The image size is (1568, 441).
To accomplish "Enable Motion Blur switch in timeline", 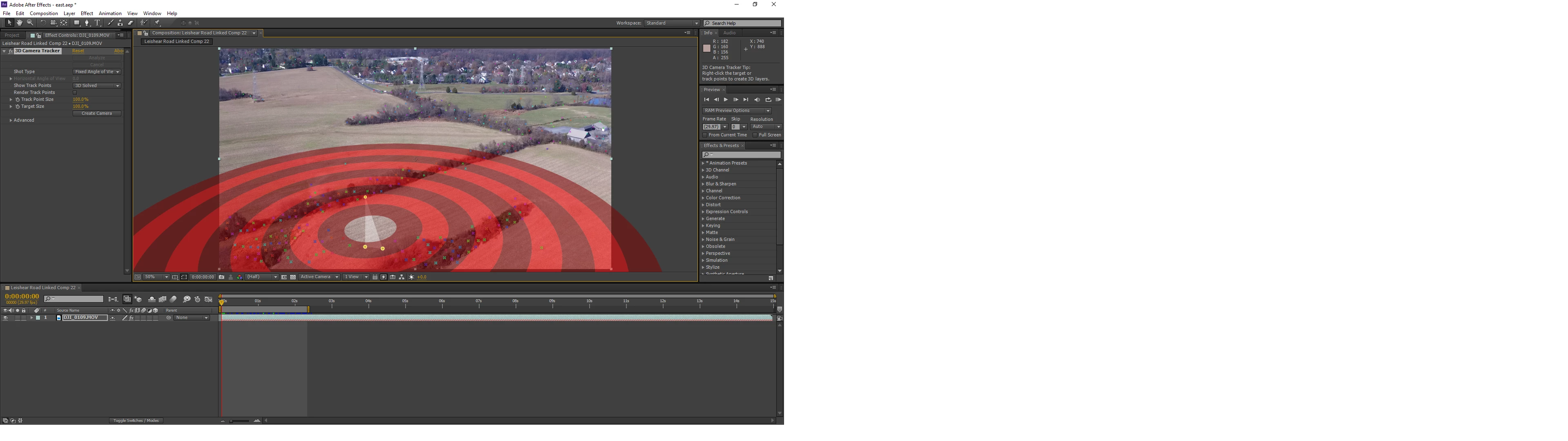I will pos(174,299).
